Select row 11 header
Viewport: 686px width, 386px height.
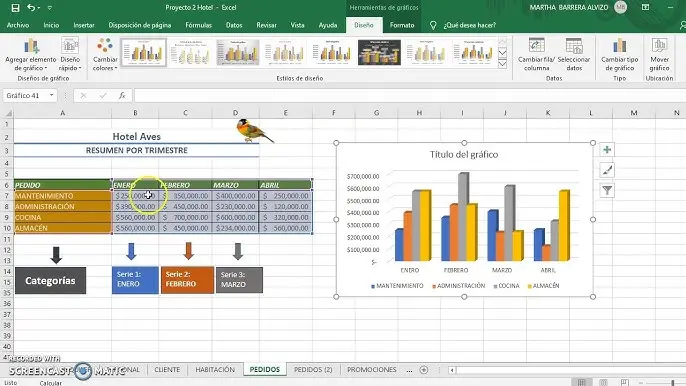(x=7, y=239)
